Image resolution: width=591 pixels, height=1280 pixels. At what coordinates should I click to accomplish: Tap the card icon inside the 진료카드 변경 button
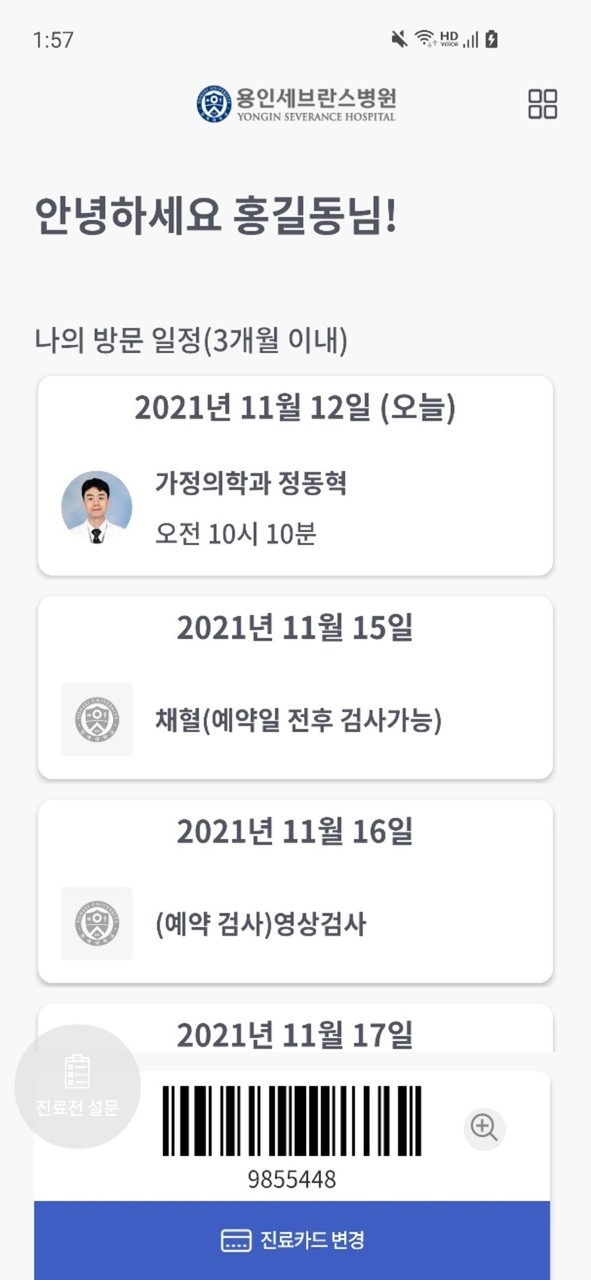click(237, 1238)
